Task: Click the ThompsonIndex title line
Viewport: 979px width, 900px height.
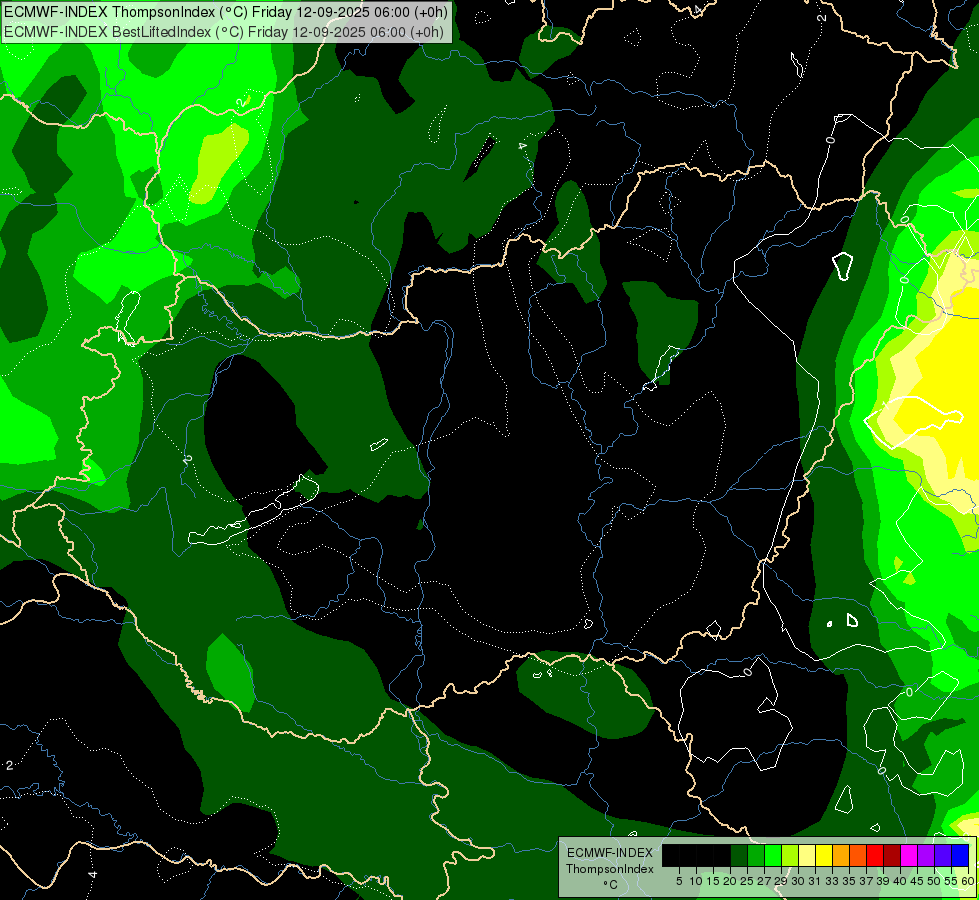Action: click(225, 11)
